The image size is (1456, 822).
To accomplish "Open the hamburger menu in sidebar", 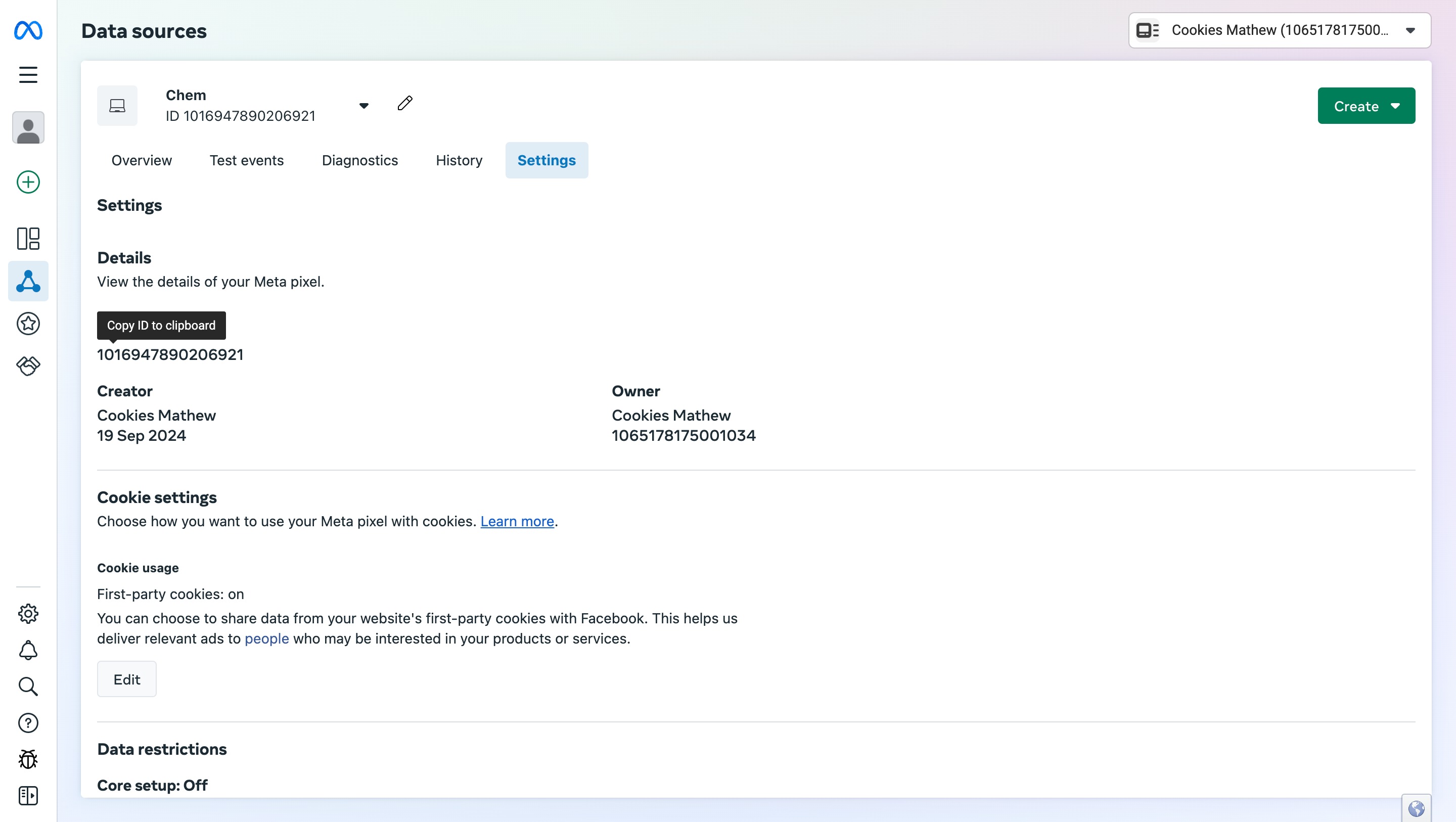I will click(x=28, y=75).
